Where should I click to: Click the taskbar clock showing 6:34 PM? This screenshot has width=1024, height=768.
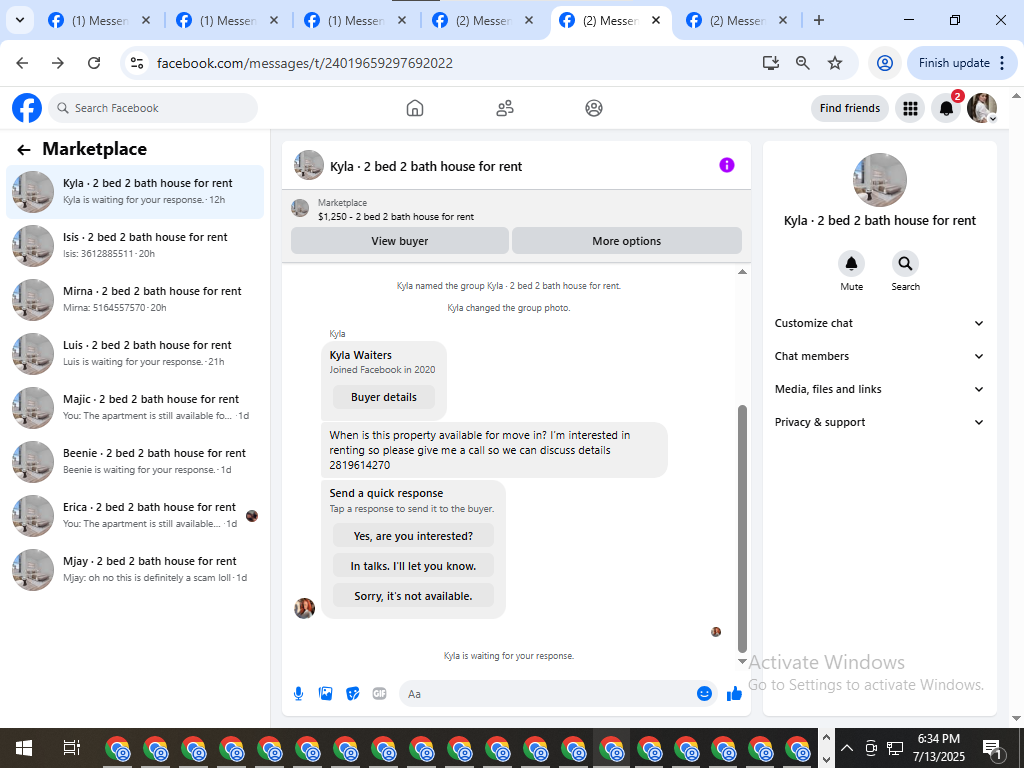click(938, 748)
